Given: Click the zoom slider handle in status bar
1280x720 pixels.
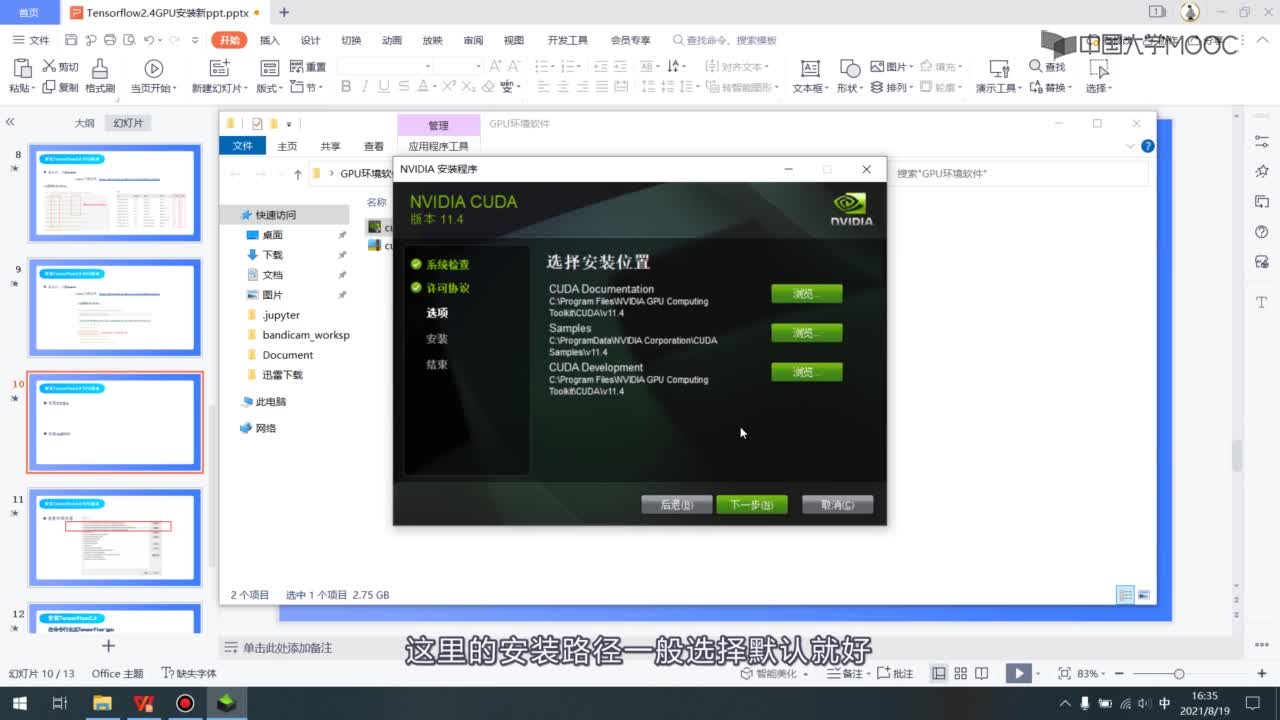Looking at the screenshot, I should [1179, 674].
